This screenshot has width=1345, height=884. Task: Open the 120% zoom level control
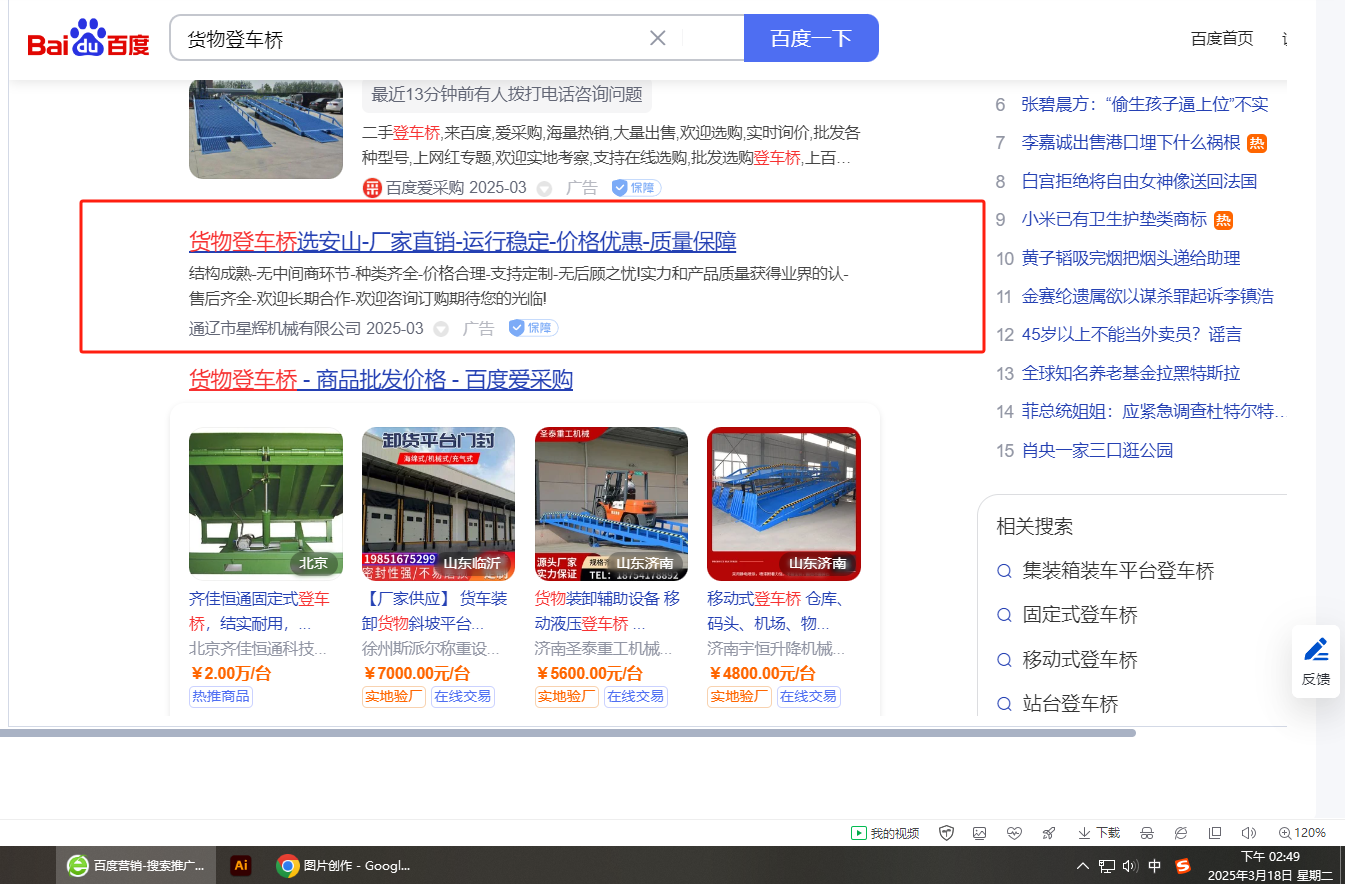1301,833
